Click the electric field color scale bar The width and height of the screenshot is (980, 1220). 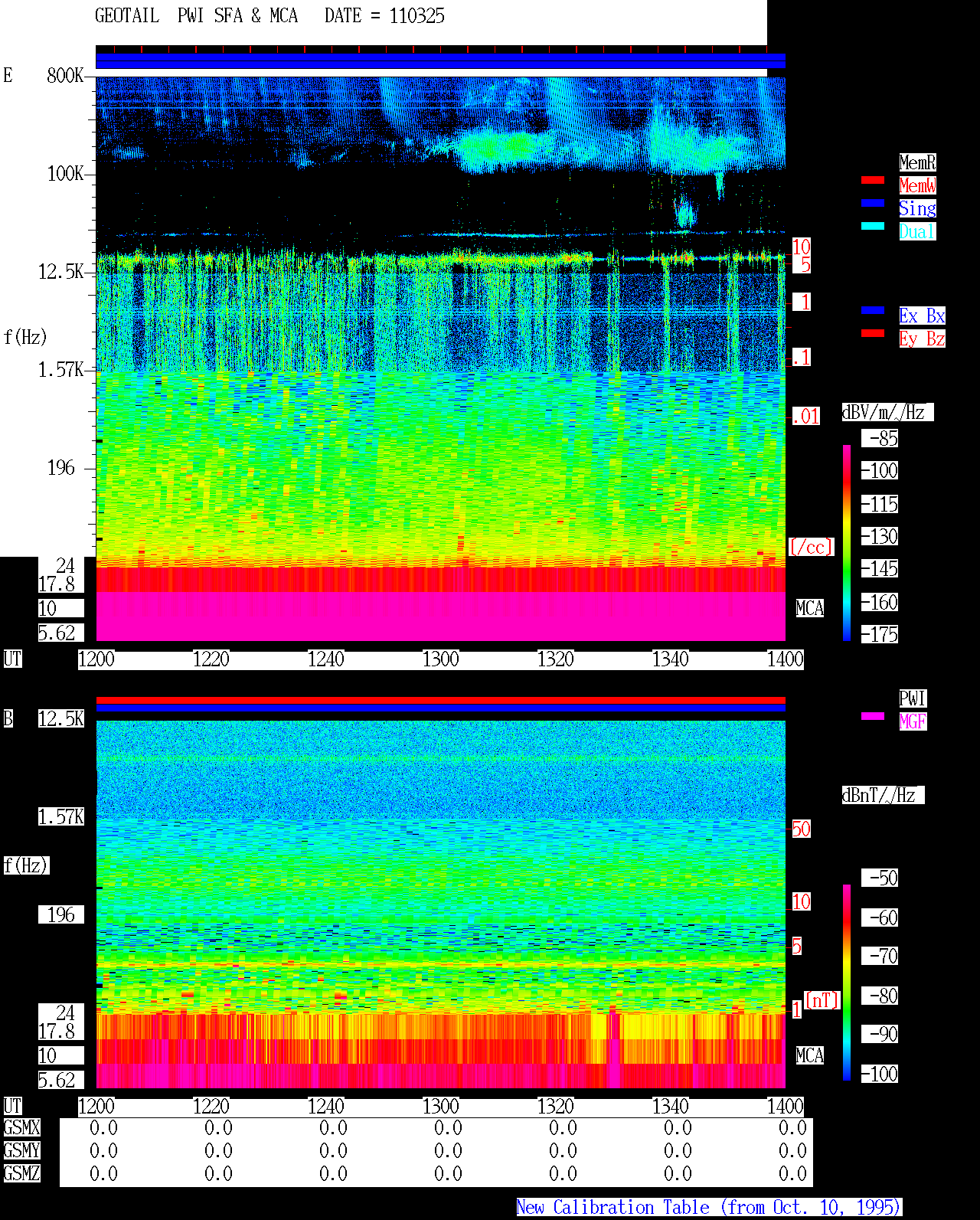[847, 542]
